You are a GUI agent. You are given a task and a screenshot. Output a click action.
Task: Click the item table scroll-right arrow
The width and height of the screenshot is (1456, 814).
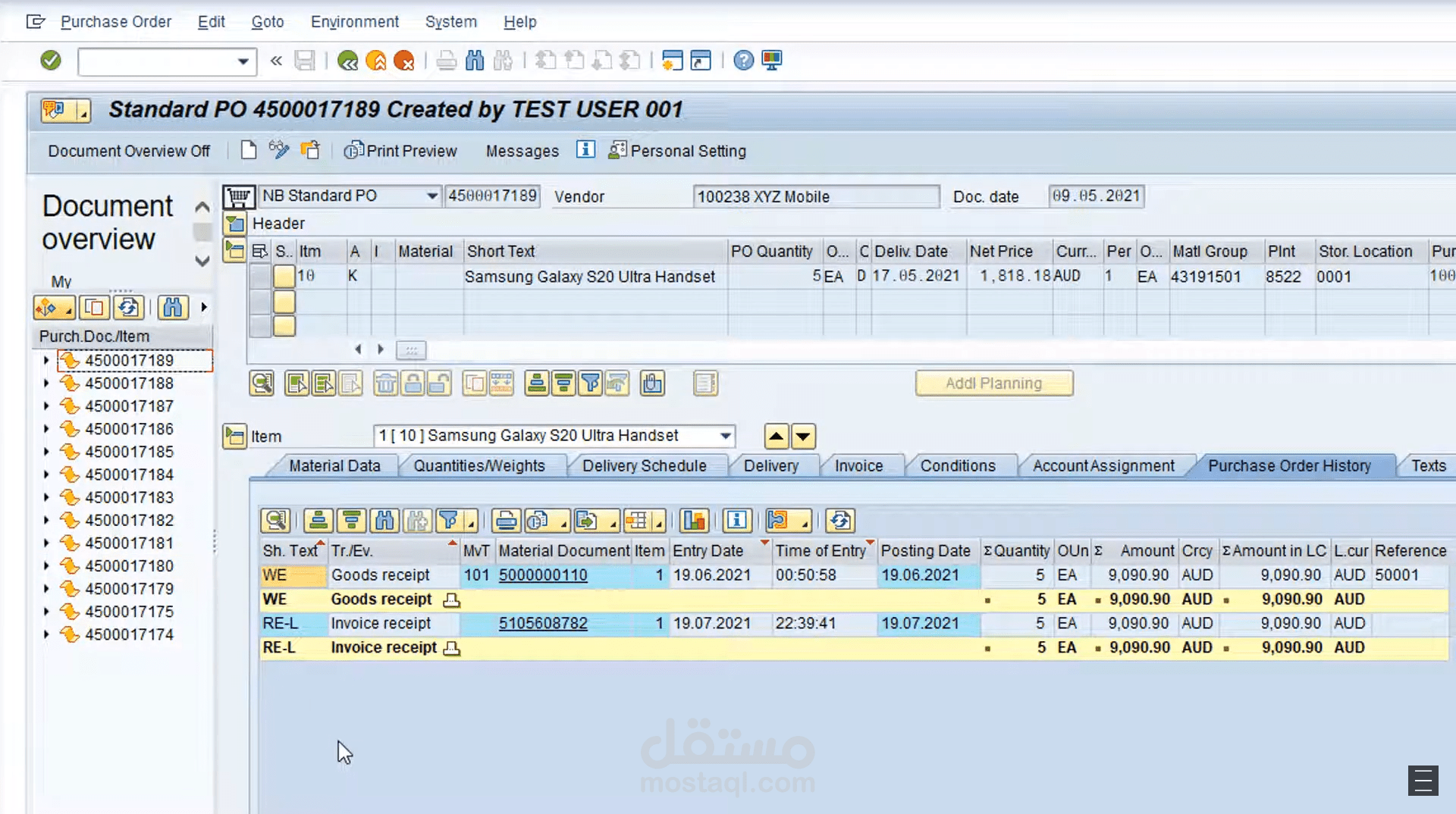click(381, 349)
